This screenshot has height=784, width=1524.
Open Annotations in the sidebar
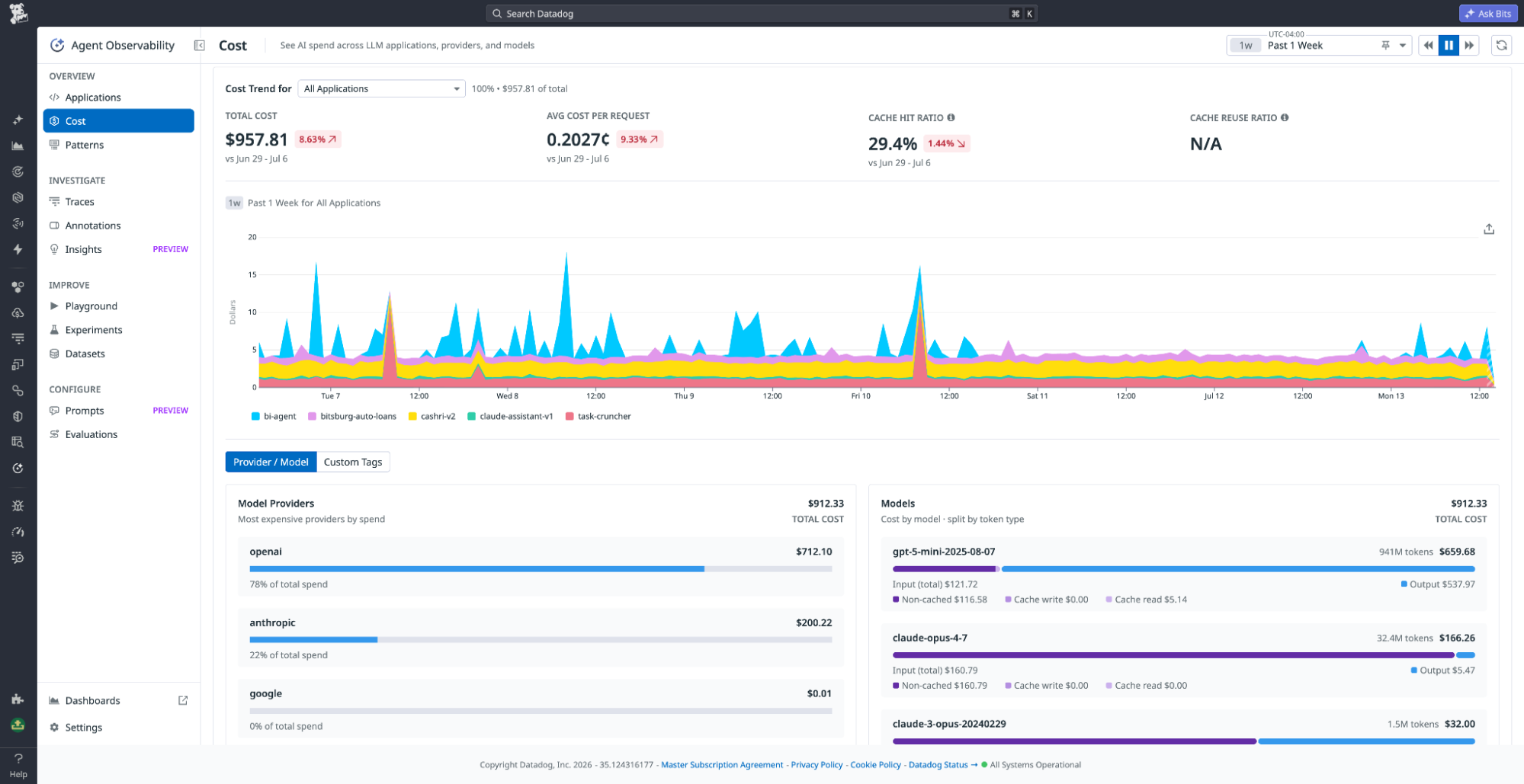119,226
